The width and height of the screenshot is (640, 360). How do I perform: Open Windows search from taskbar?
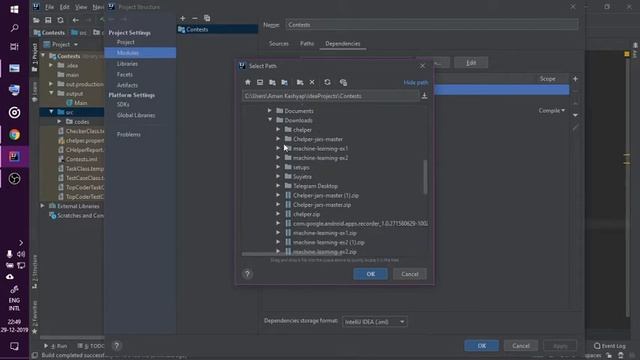[14, 28]
